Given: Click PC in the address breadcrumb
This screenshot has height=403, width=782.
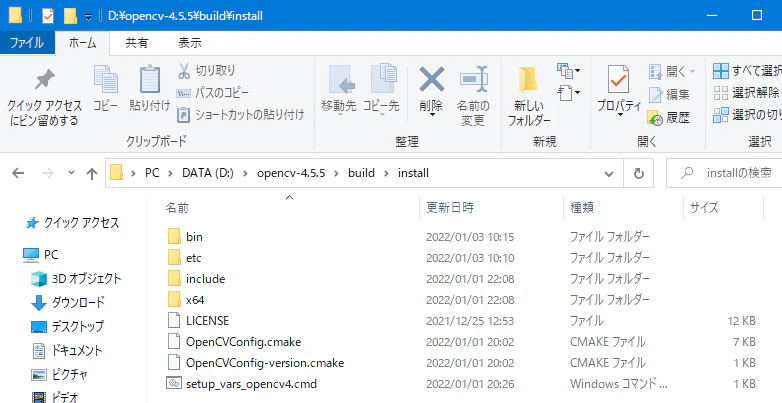Looking at the screenshot, I should 152,173.
